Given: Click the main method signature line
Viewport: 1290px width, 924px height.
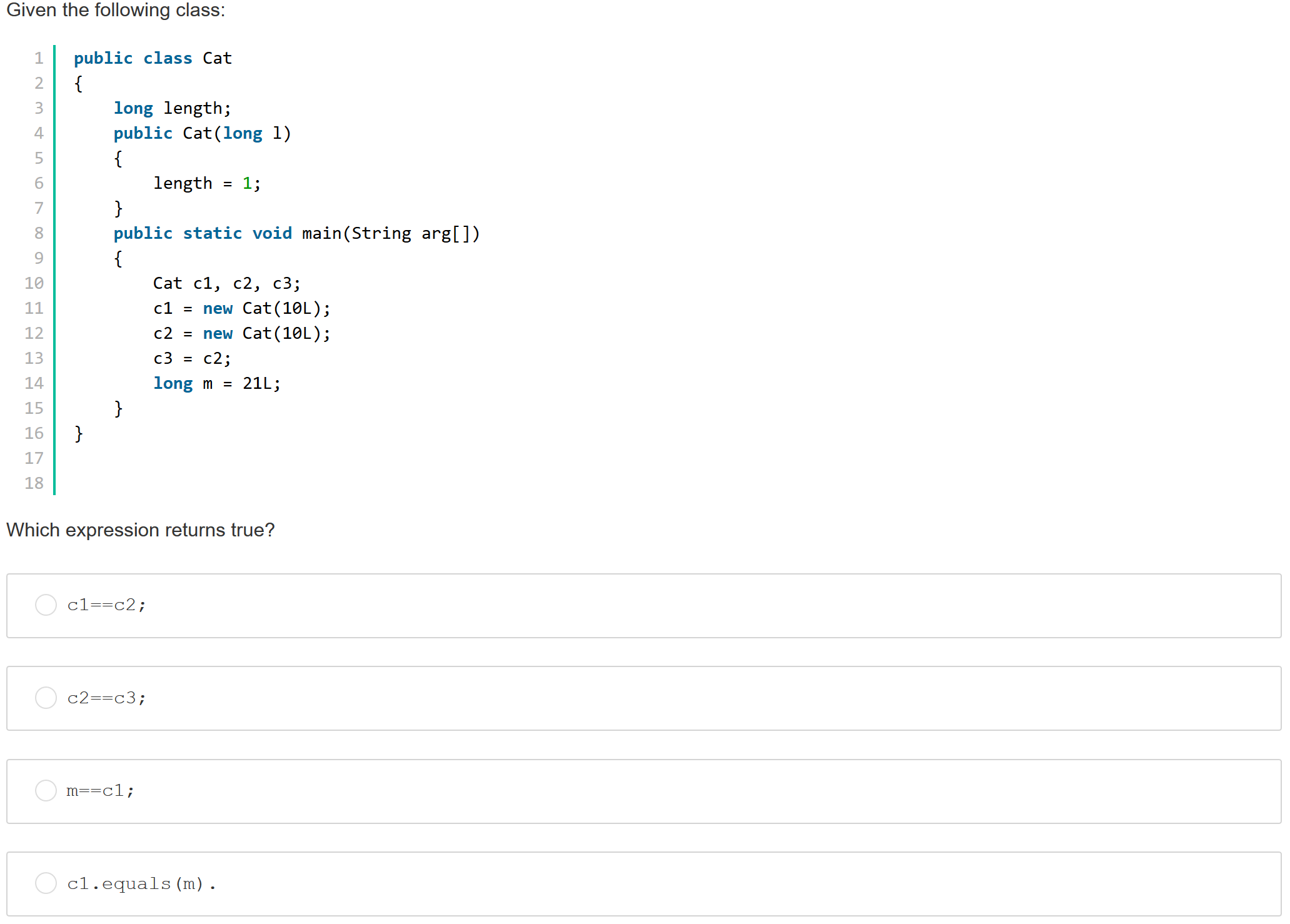Looking at the screenshot, I should (296, 233).
